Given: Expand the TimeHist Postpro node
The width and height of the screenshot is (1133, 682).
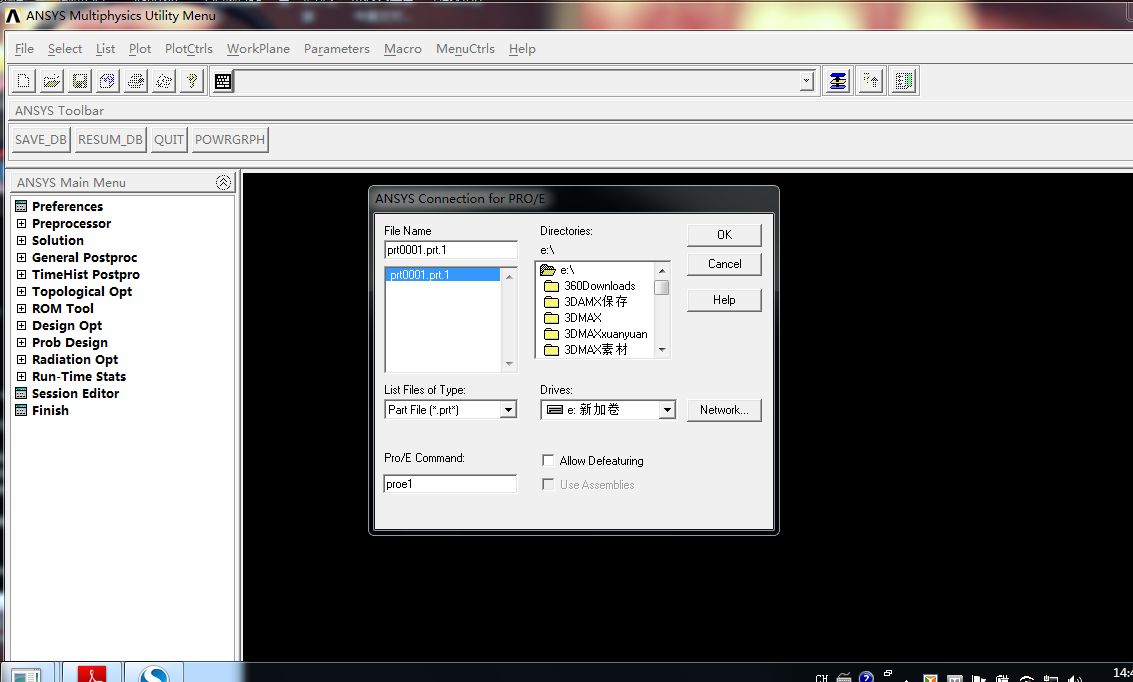Looking at the screenshot, I should 21,275.
